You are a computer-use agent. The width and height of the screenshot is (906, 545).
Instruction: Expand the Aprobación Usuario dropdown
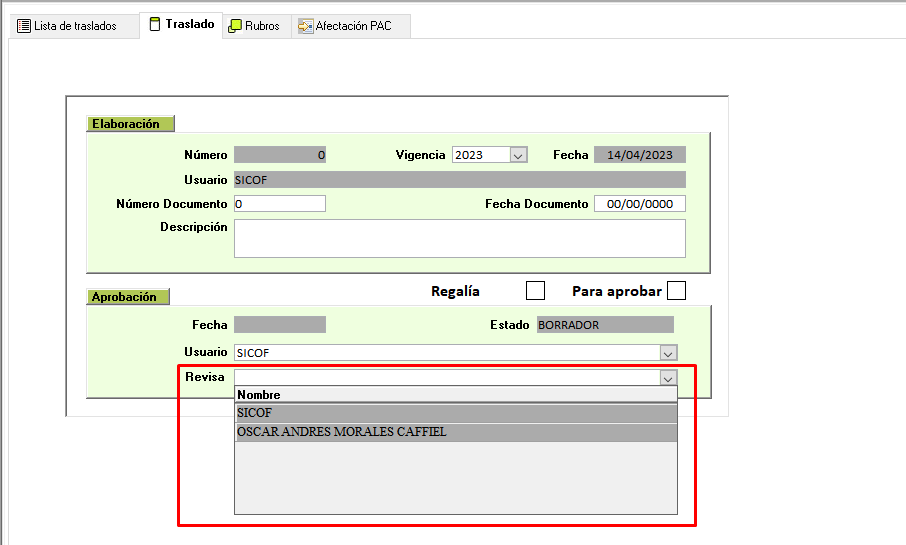coord(668,353)
